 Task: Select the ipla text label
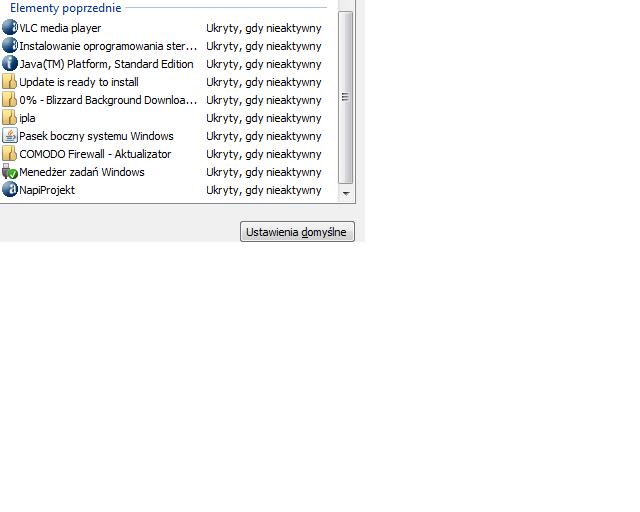[27, 118]
